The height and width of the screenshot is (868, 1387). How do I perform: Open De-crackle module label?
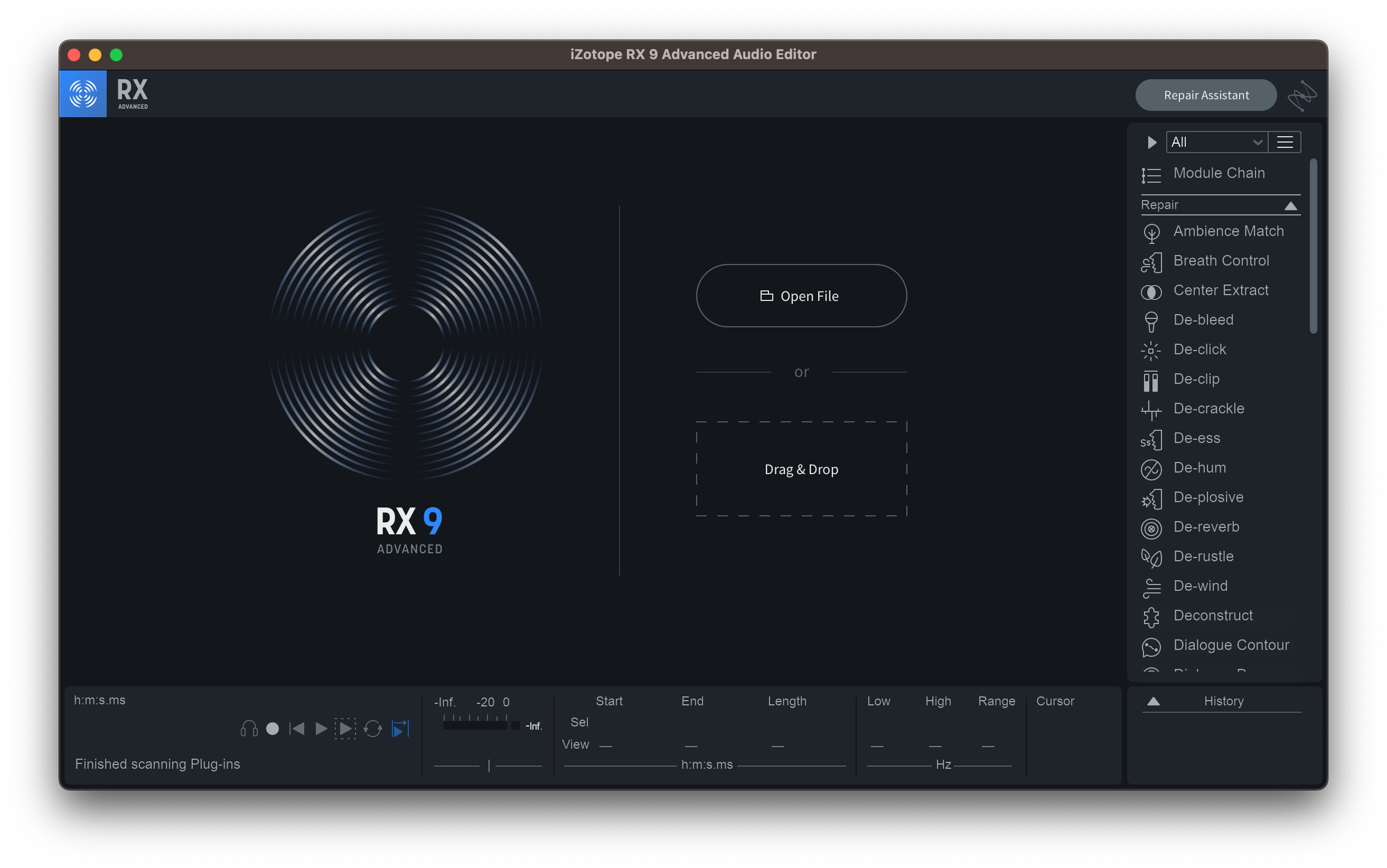1209,408
